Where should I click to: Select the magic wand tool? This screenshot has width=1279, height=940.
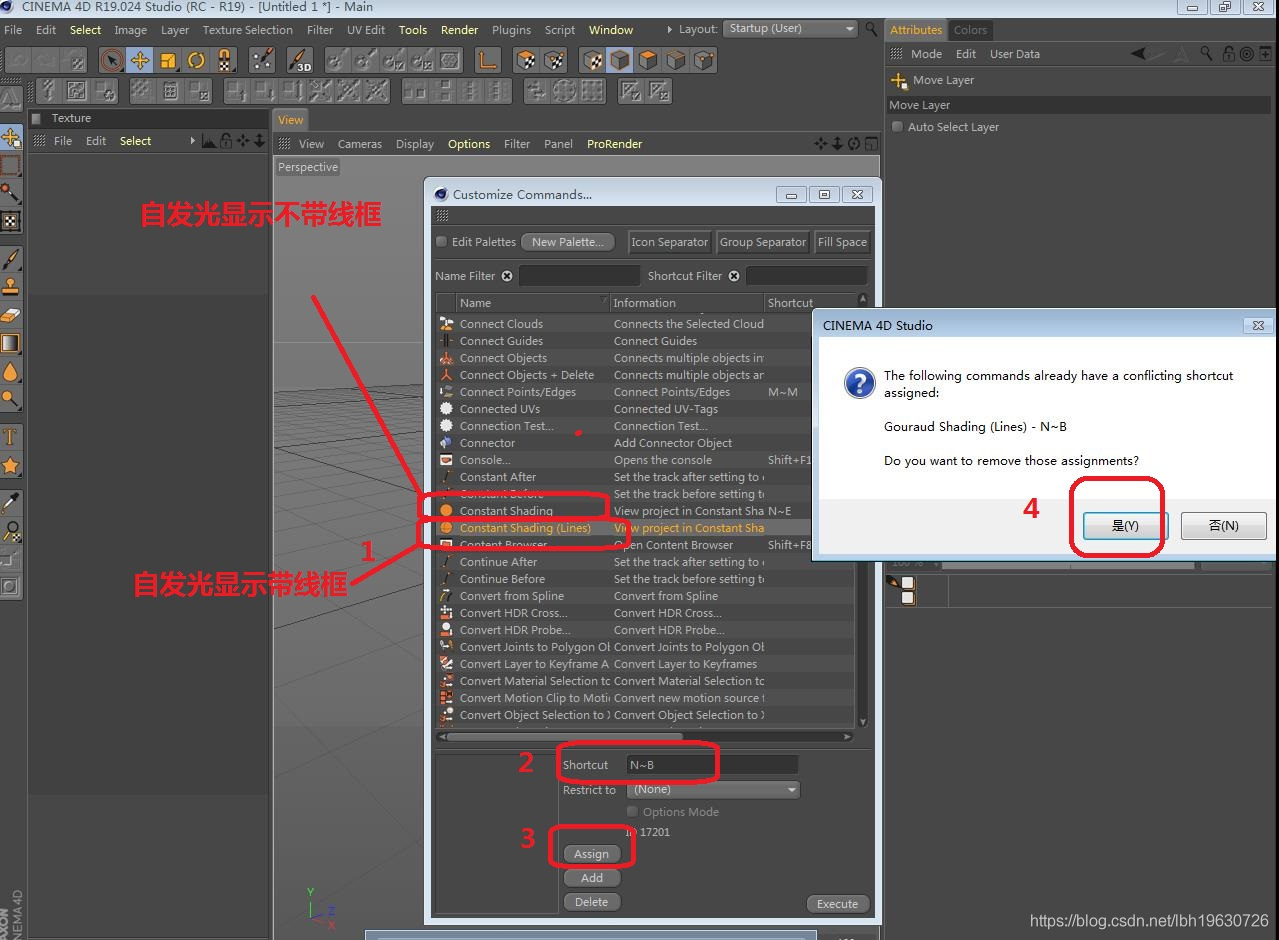(11, 193)
